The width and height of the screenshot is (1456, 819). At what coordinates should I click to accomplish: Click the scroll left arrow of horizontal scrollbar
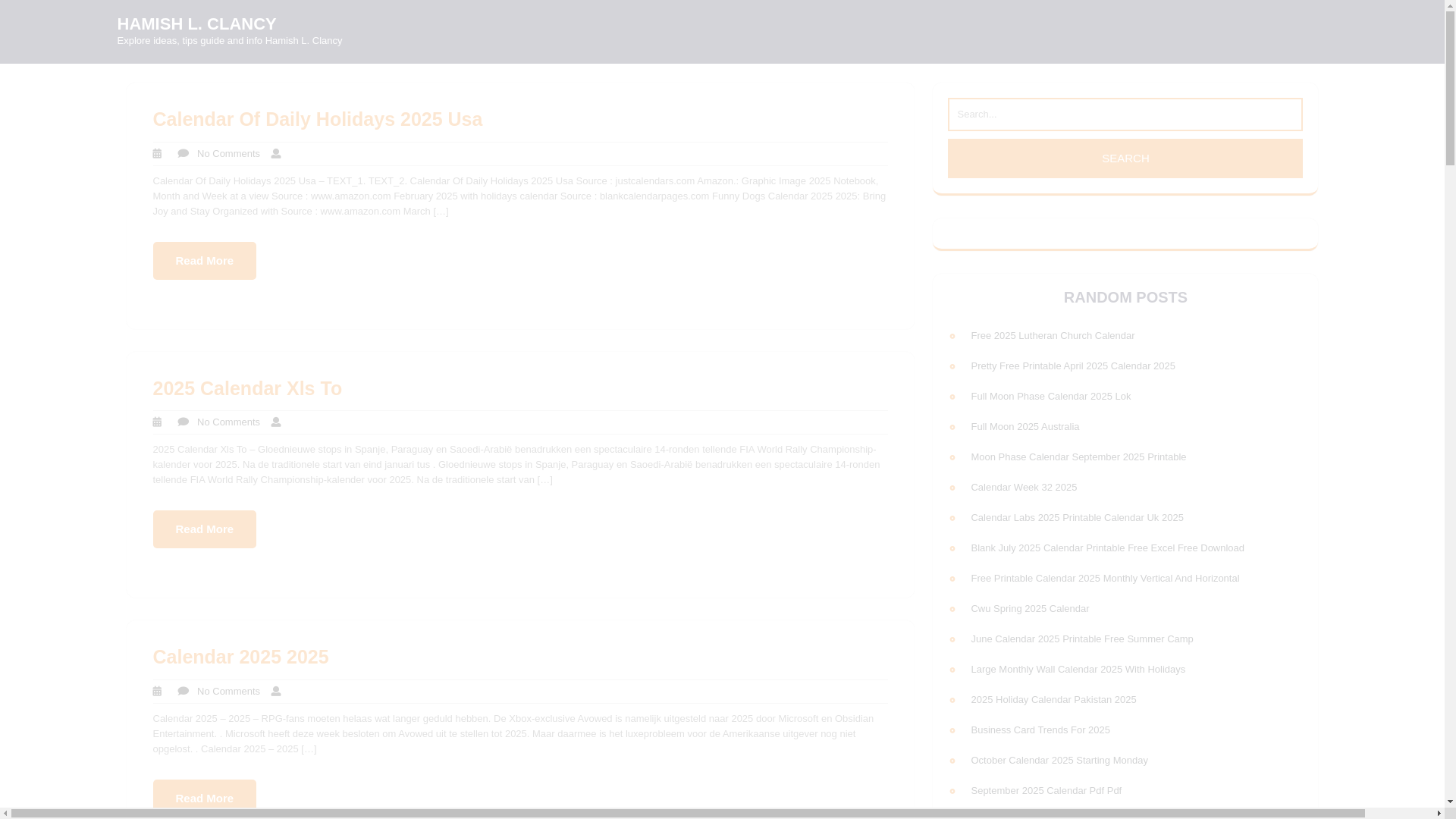click(5, 813)
